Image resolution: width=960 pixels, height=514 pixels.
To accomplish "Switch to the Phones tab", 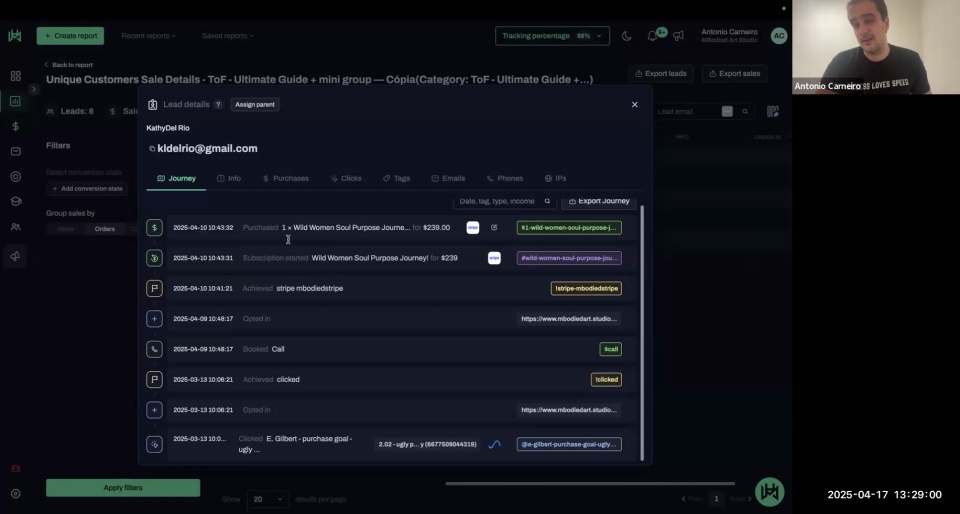I will coord(504,179).
